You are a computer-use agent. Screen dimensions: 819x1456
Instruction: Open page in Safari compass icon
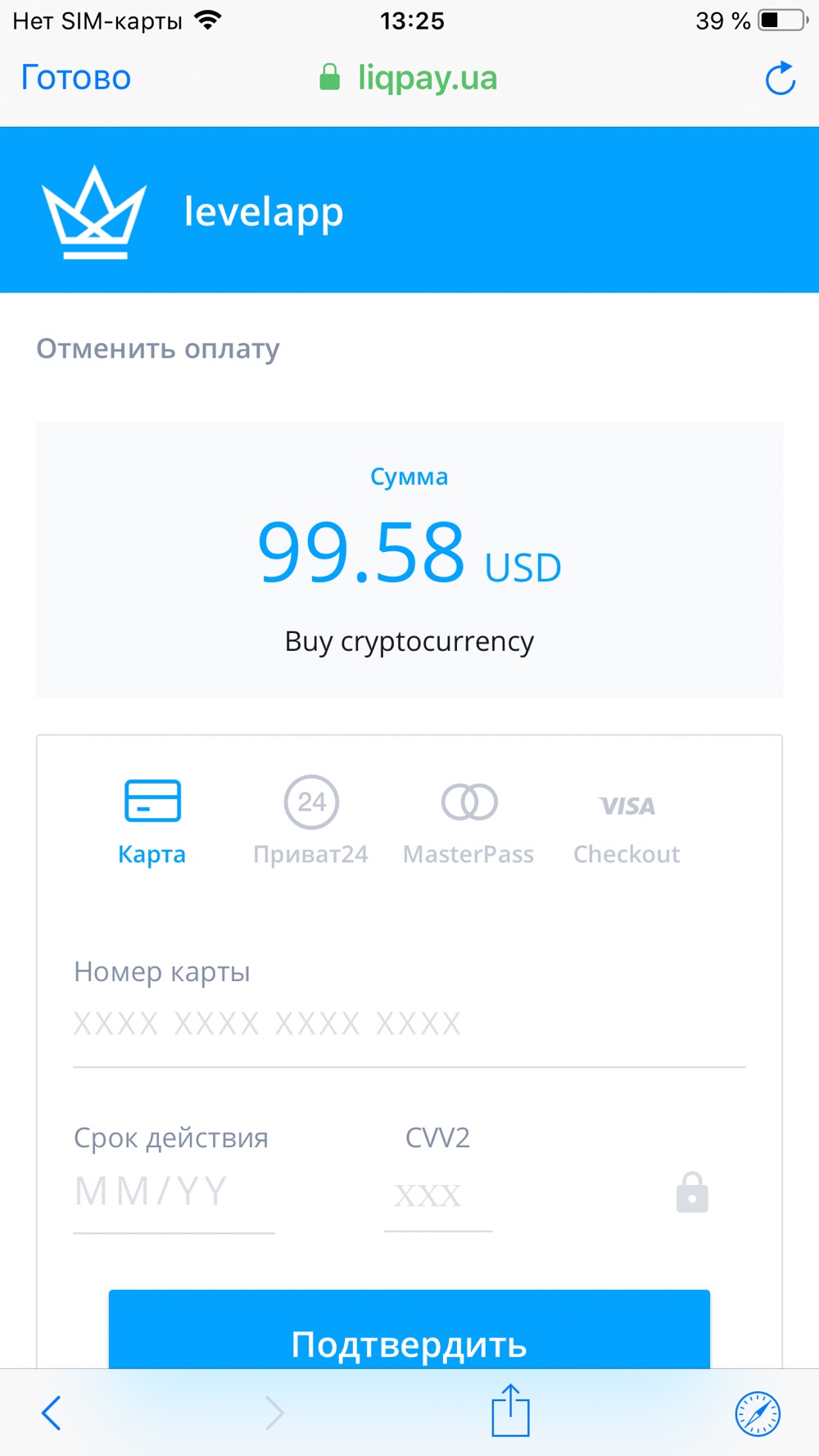click(758, 1413)
